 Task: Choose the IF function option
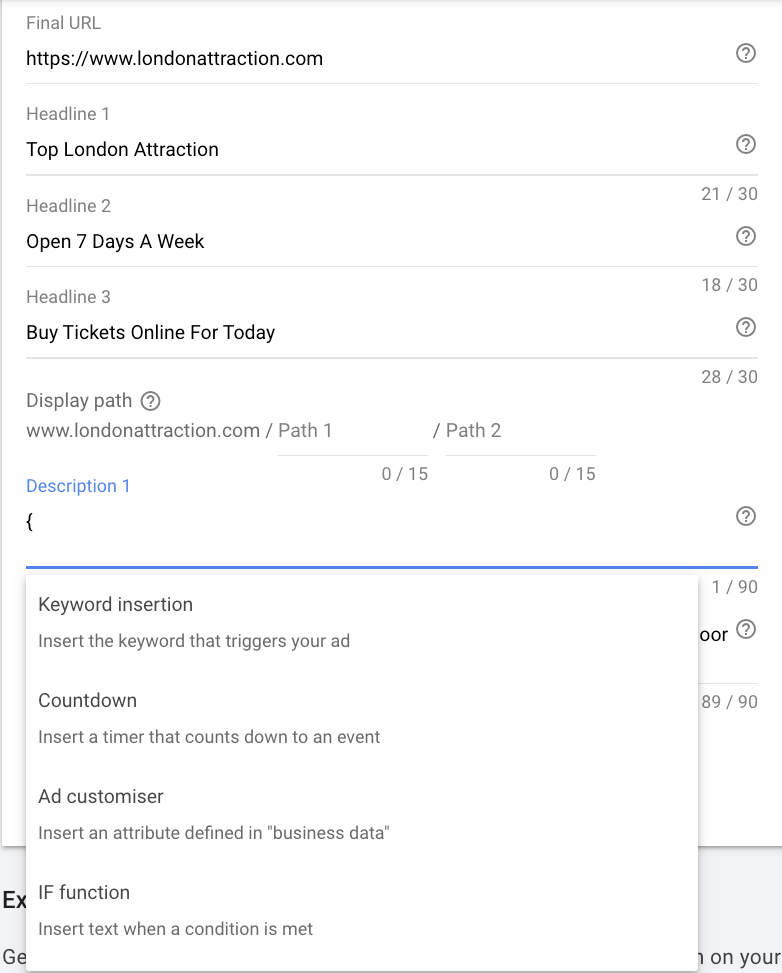[362, 910]
